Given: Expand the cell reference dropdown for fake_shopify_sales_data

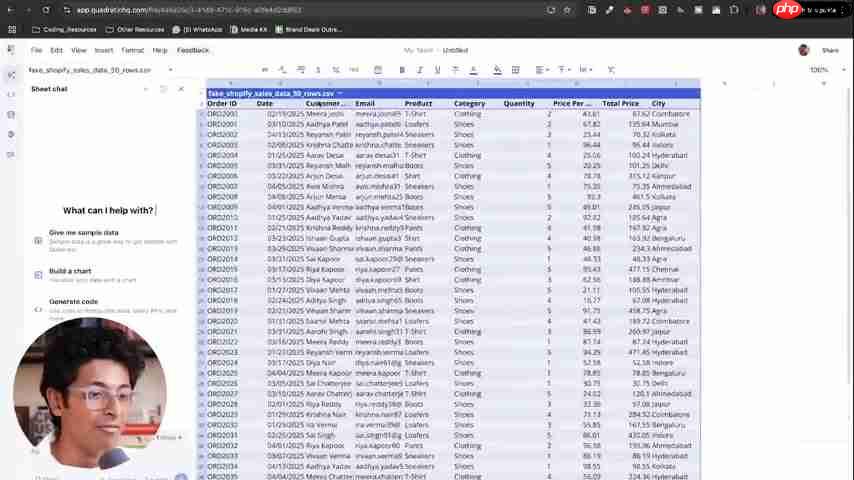Looking at the screenshot, I should pos(170,70).
